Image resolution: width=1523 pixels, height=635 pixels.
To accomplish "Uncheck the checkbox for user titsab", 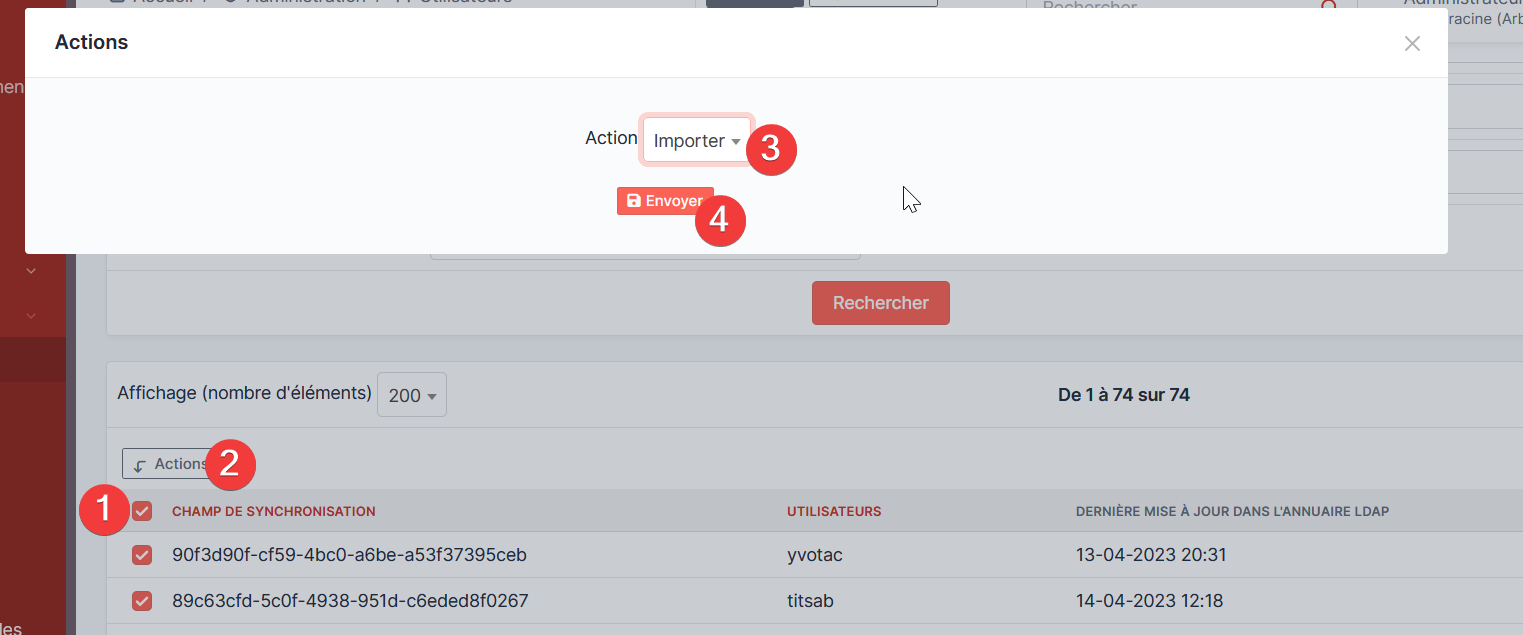I will pyautogui.click(x=142, y=601).
